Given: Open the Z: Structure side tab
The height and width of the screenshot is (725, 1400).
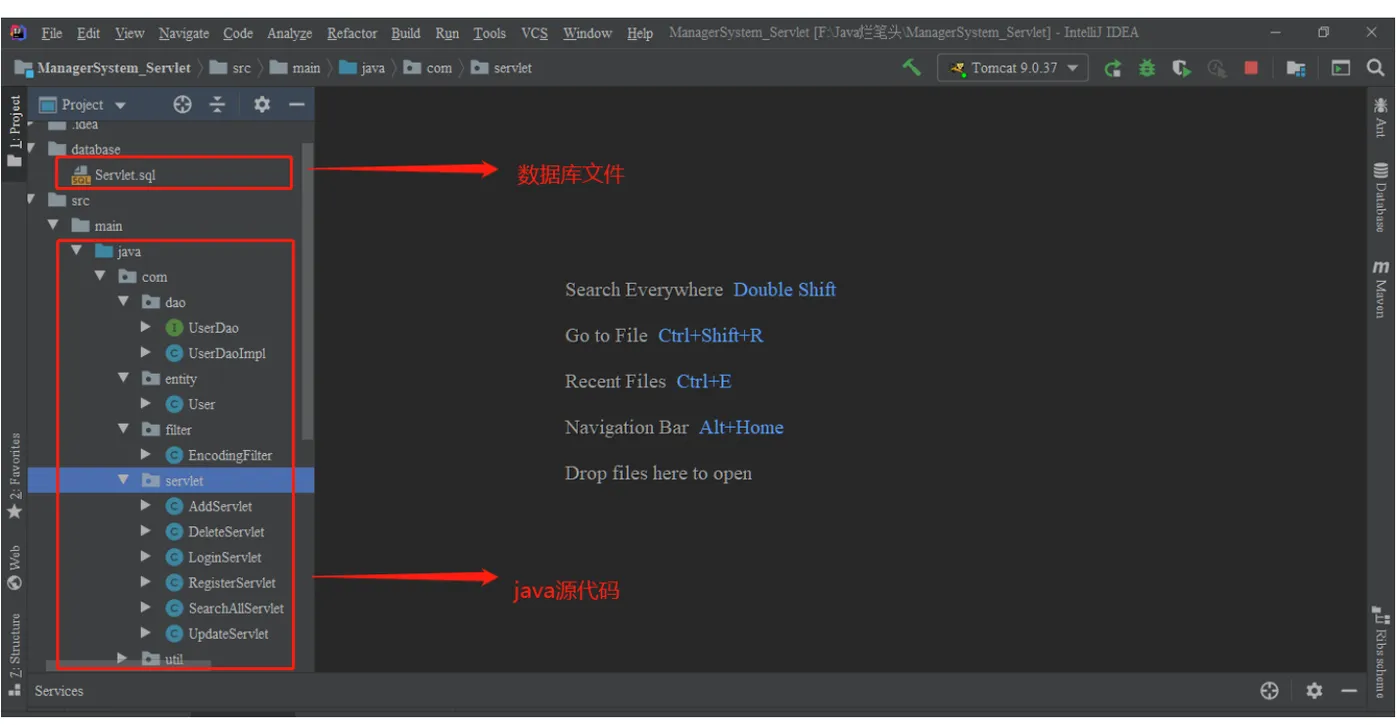Looking at the screenshot, I should click(x=15, y=655).
